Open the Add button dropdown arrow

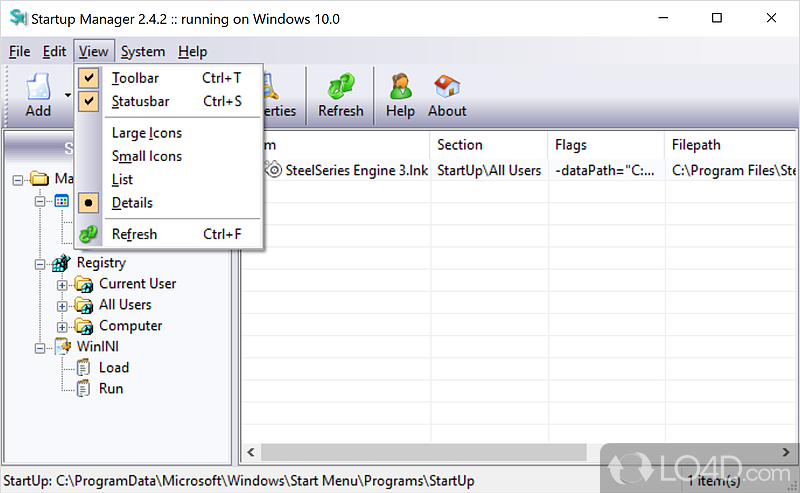click(68, 95)
